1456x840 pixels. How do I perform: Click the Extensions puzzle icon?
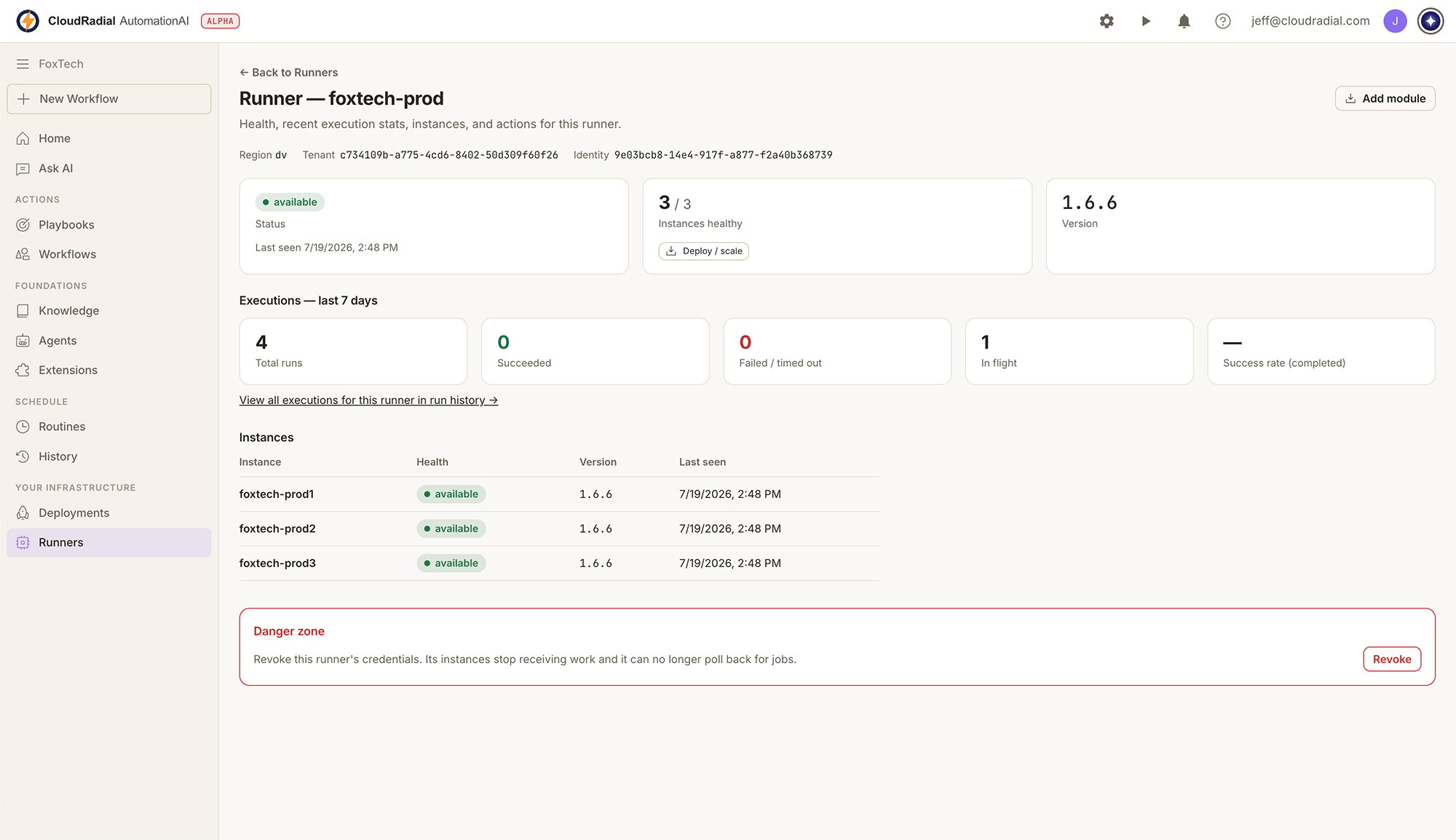pyautogui.click(x=23, y=370)
